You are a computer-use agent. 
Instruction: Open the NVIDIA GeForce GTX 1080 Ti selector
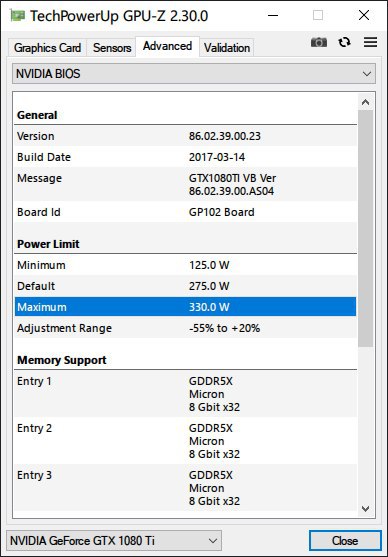[x=114, y=541]
